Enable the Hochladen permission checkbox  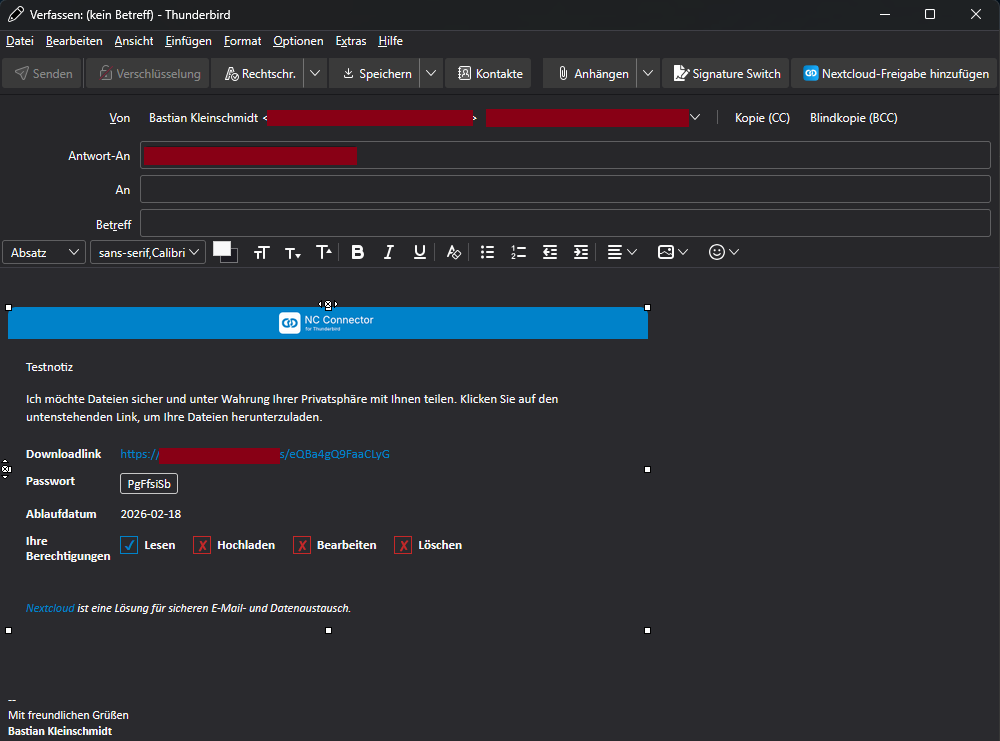click(202, 545)
